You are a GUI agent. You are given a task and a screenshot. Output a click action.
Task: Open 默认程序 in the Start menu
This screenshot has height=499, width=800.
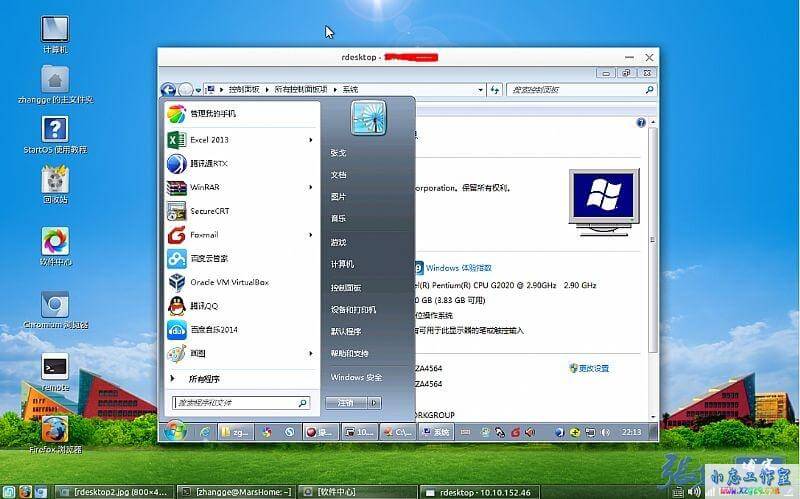(346, 332)
